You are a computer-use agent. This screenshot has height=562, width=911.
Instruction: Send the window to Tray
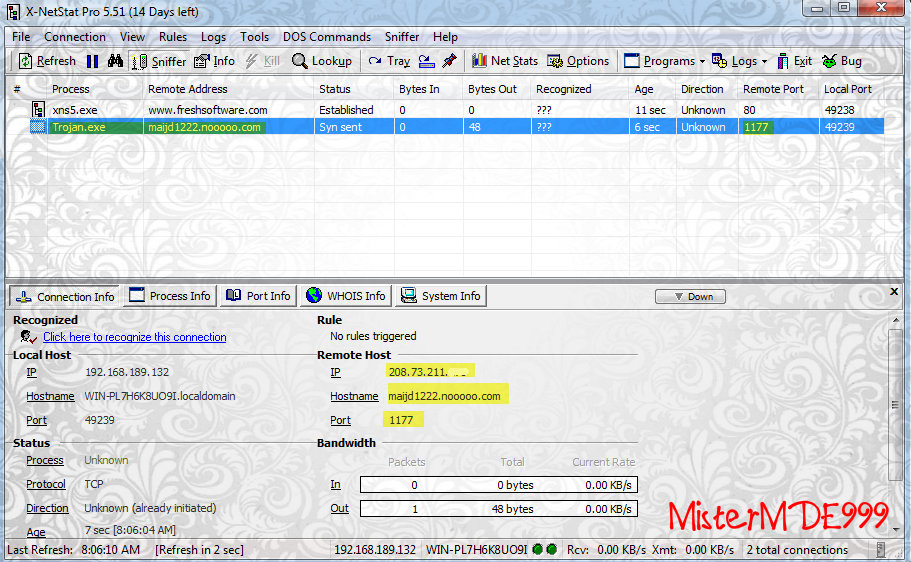(389, 61)
